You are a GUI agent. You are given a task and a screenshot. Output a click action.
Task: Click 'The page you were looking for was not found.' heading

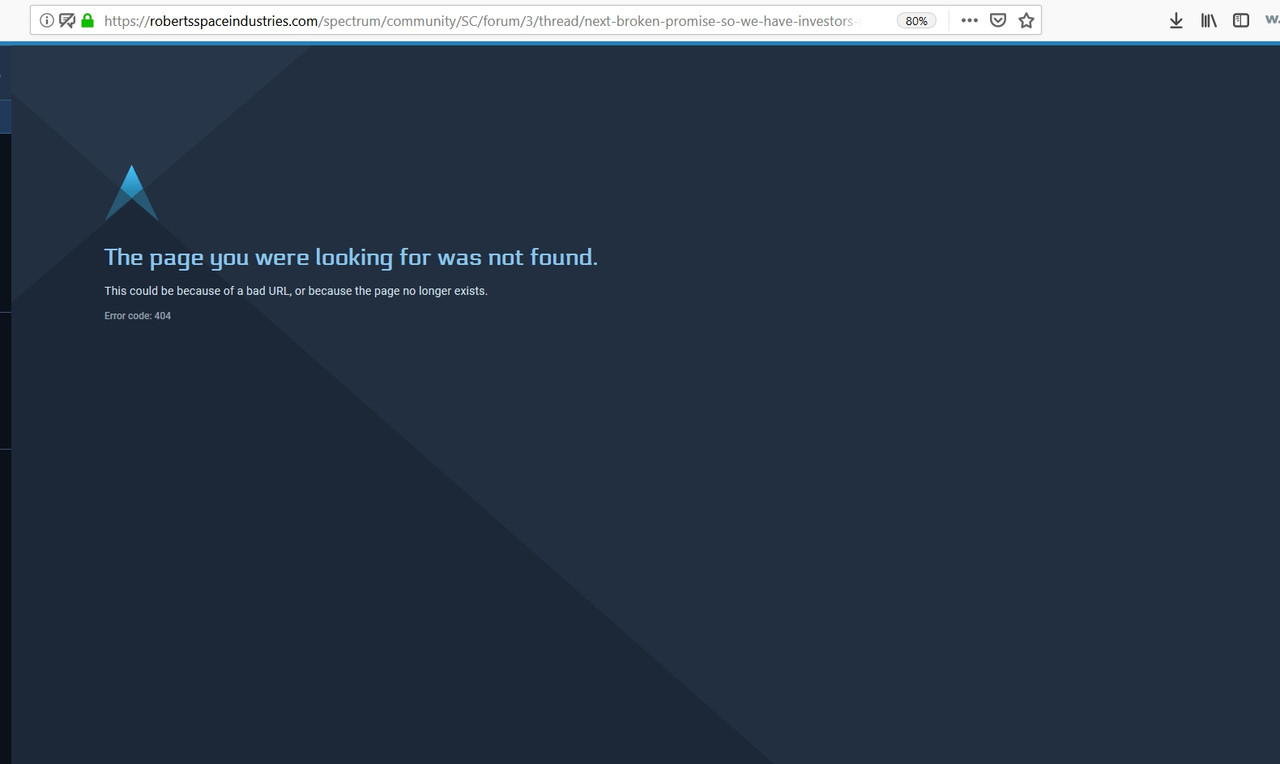[x=351, y=258]
